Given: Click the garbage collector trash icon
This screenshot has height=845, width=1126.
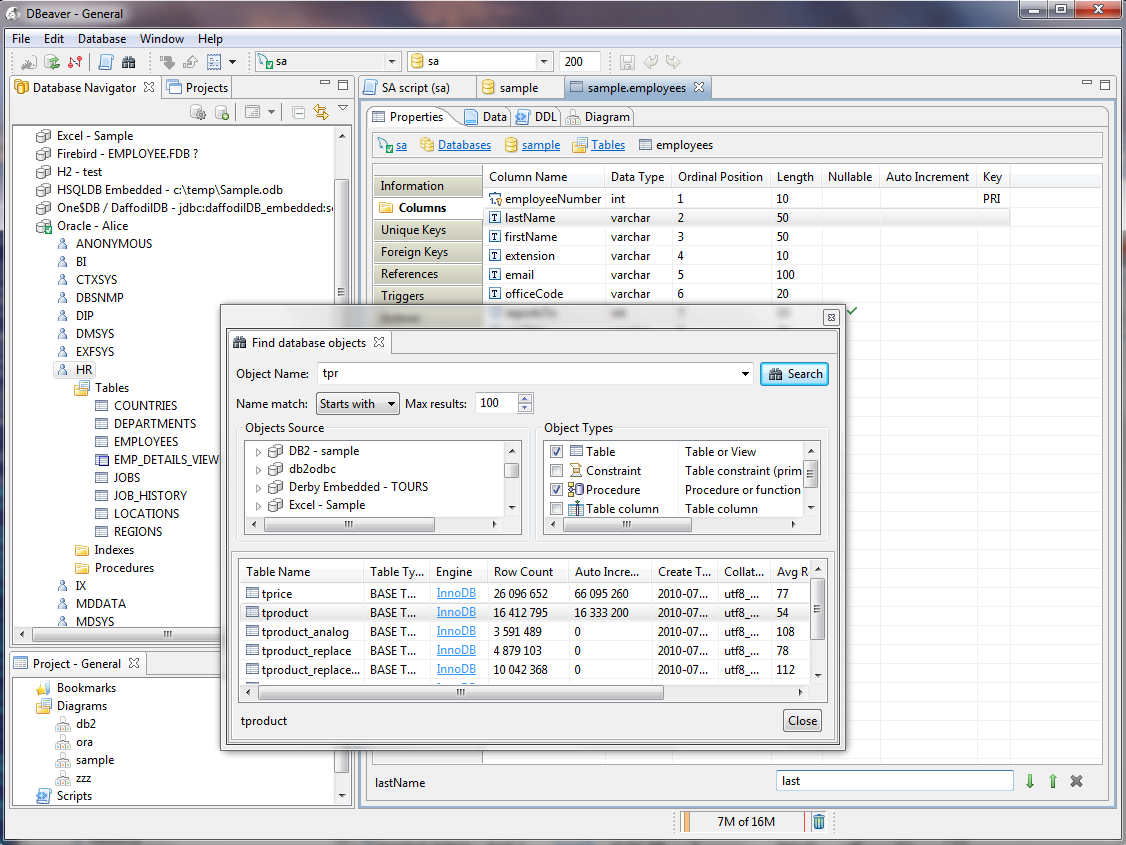Looking at the screenshot, I should (818, 821).
